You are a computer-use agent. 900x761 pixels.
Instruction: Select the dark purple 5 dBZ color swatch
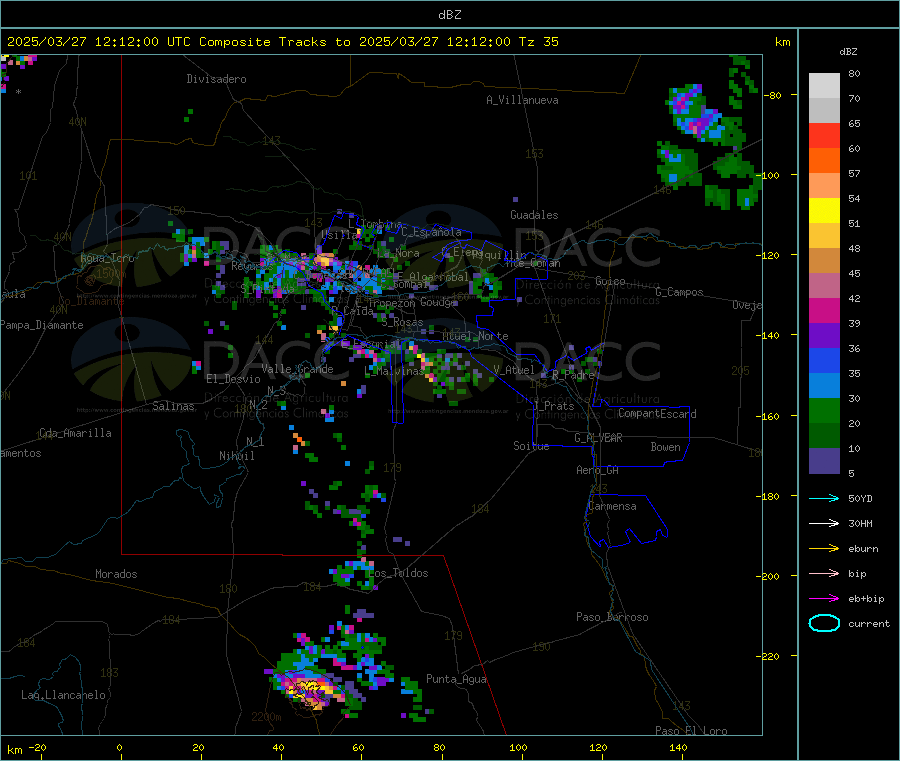tap(824, 461)
